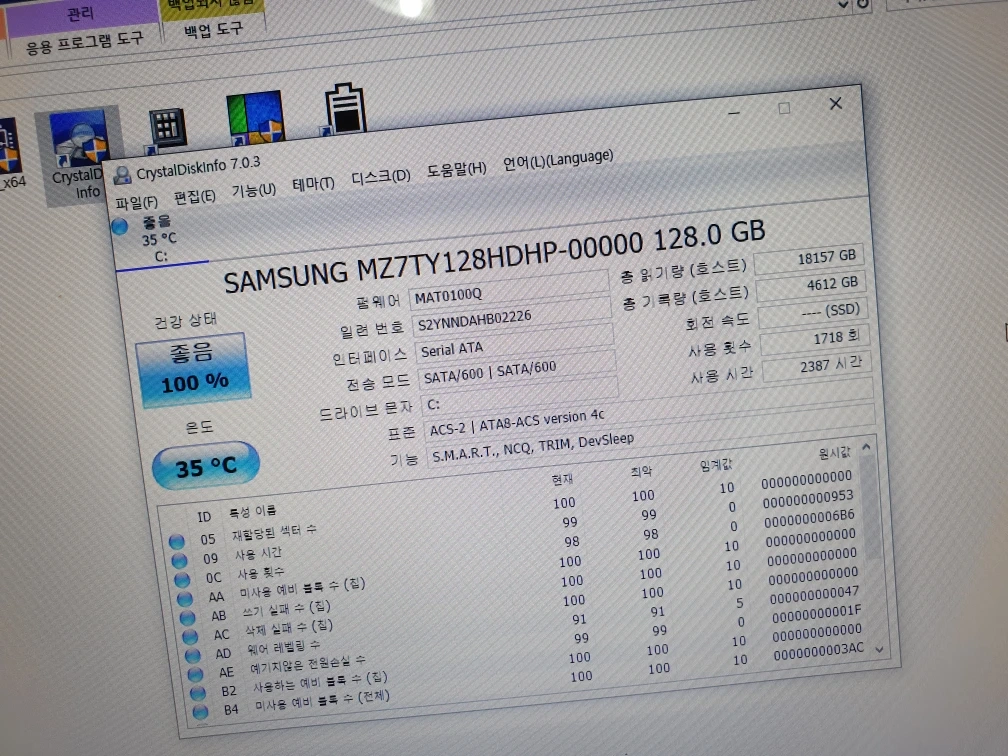This screenshot has width=1008, height=756.
Task: Click the CrystalDiskInfo title bar app icon
Action: [x=122, y=175]
